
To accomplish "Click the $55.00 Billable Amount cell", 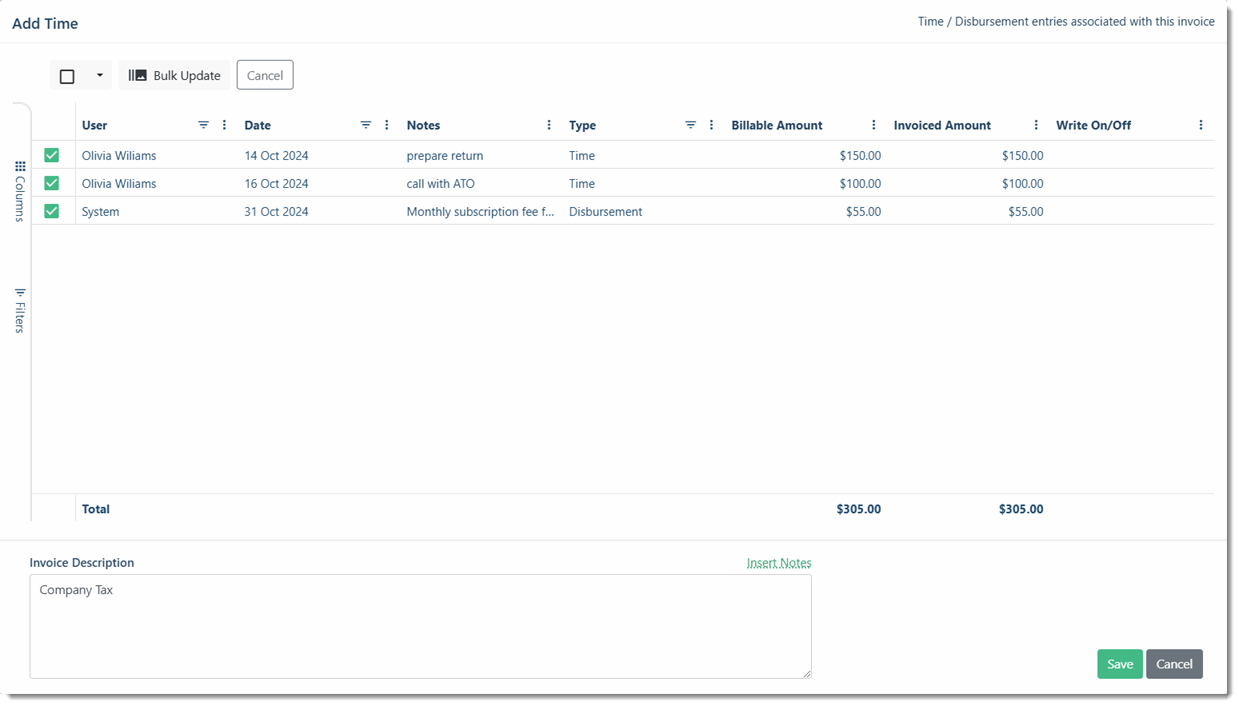I will [864, 211].
